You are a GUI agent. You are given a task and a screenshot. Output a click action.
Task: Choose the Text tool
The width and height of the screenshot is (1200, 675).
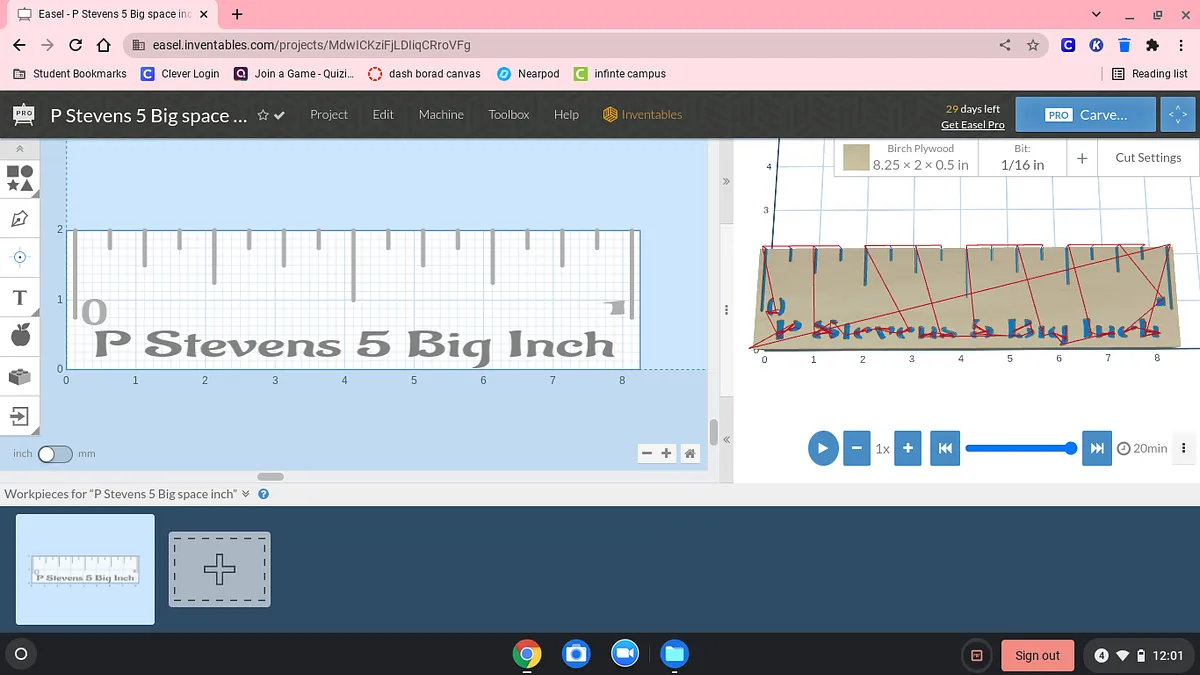coord(20,298)
